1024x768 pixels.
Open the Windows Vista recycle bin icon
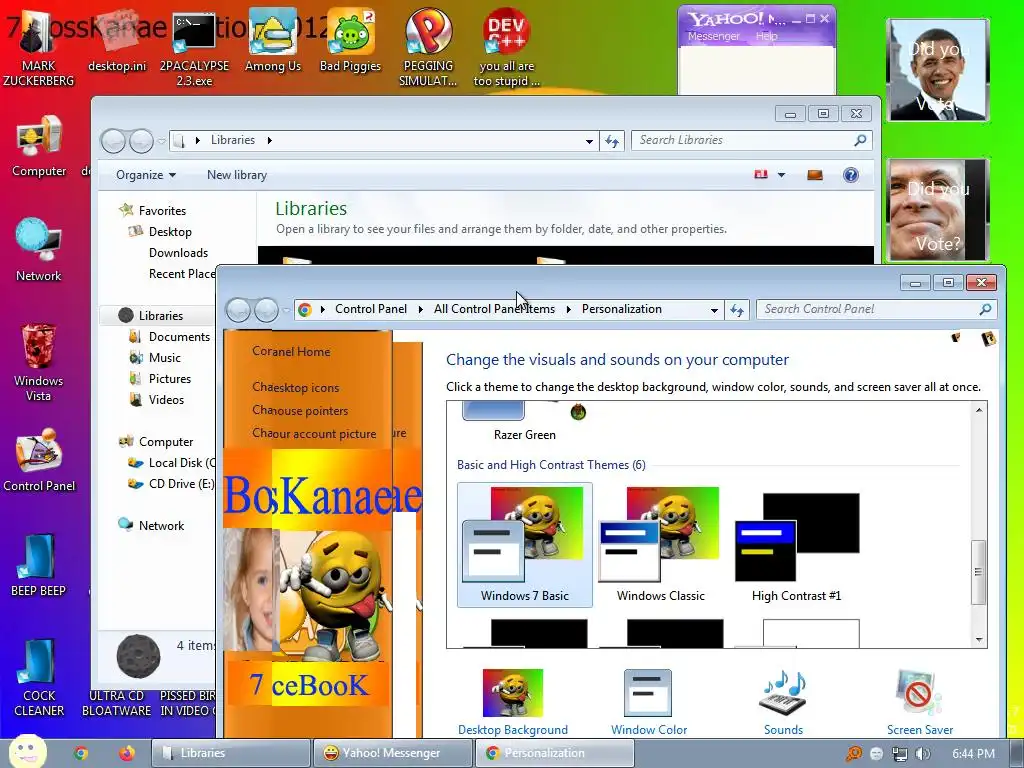click(39, 362)
